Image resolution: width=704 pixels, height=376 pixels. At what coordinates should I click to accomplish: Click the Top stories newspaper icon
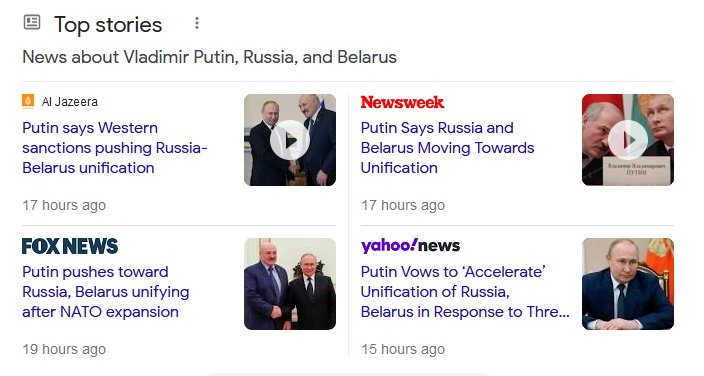(32, 22)
